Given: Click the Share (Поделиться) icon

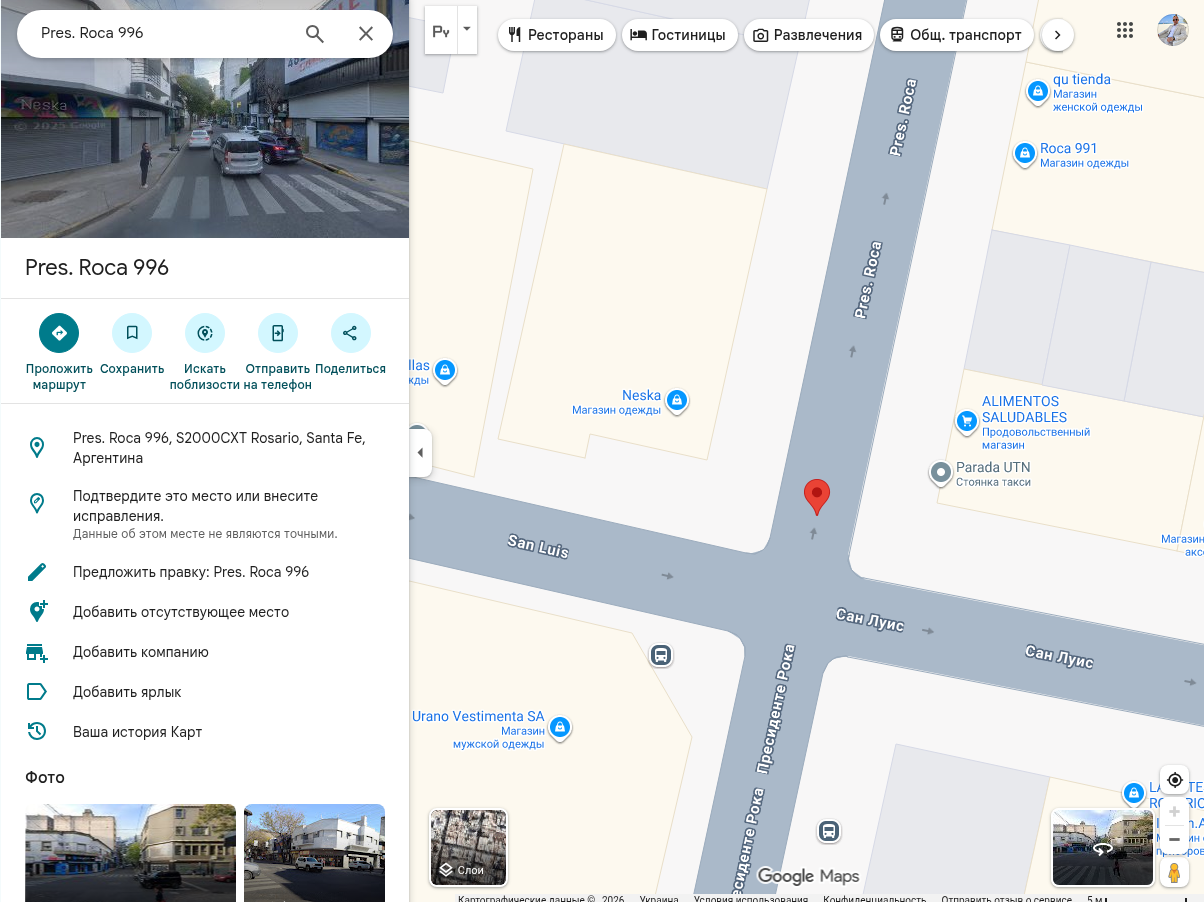Looking at the screenshot, I should coord(350,333).
